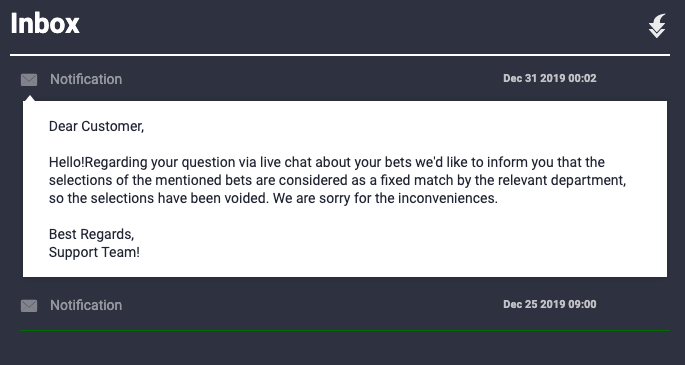
Task: Click the word "Hello!Regarding" starting the paragraph
Action: point(98,163)
